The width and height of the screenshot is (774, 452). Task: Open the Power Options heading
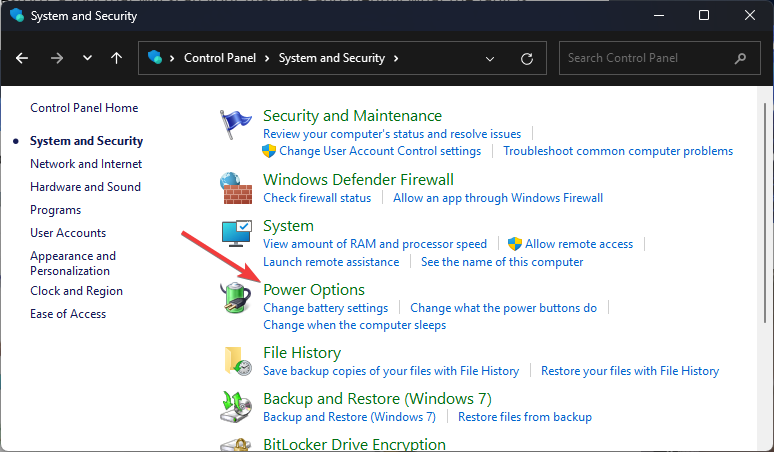(x=314, y=290)
